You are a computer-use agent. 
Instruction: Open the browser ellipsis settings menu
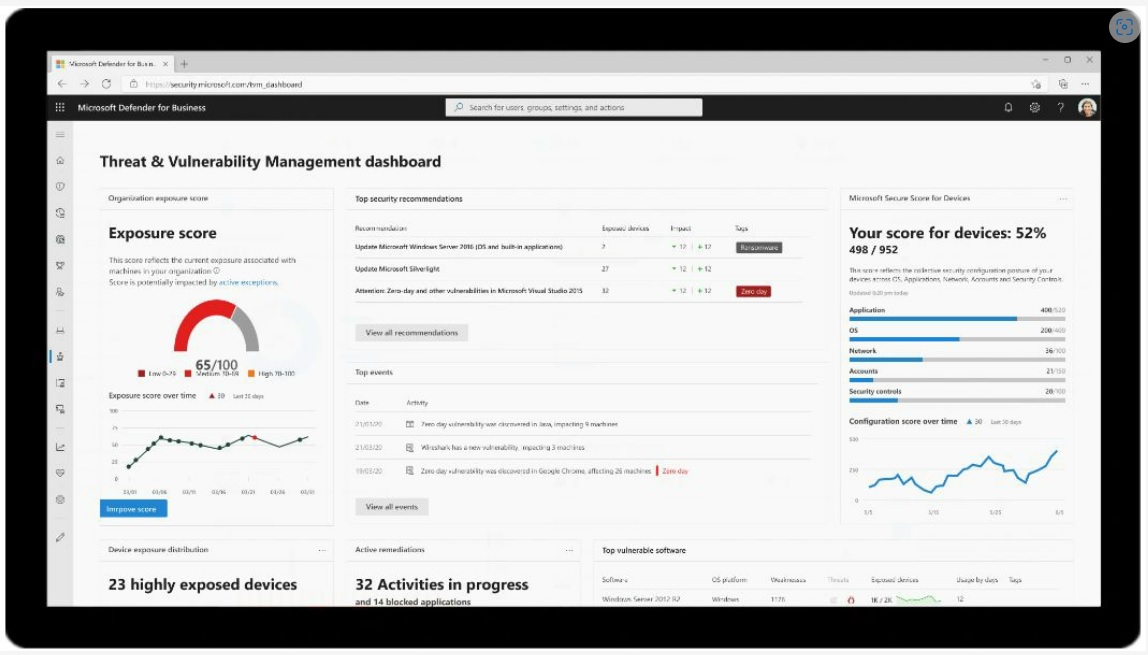[1086, 84]
